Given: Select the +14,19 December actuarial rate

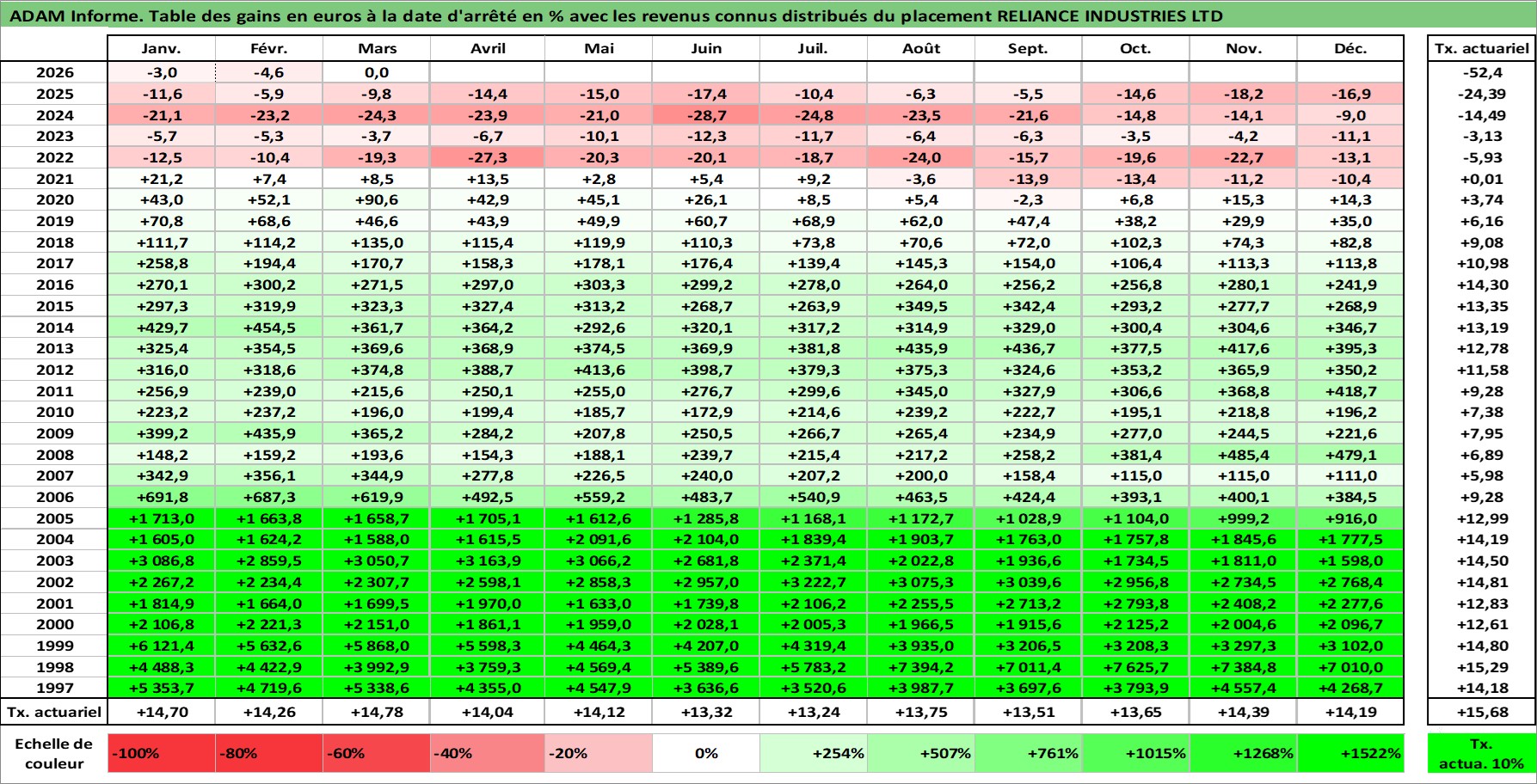Looking at the screenshot, I should (1350, 712).
